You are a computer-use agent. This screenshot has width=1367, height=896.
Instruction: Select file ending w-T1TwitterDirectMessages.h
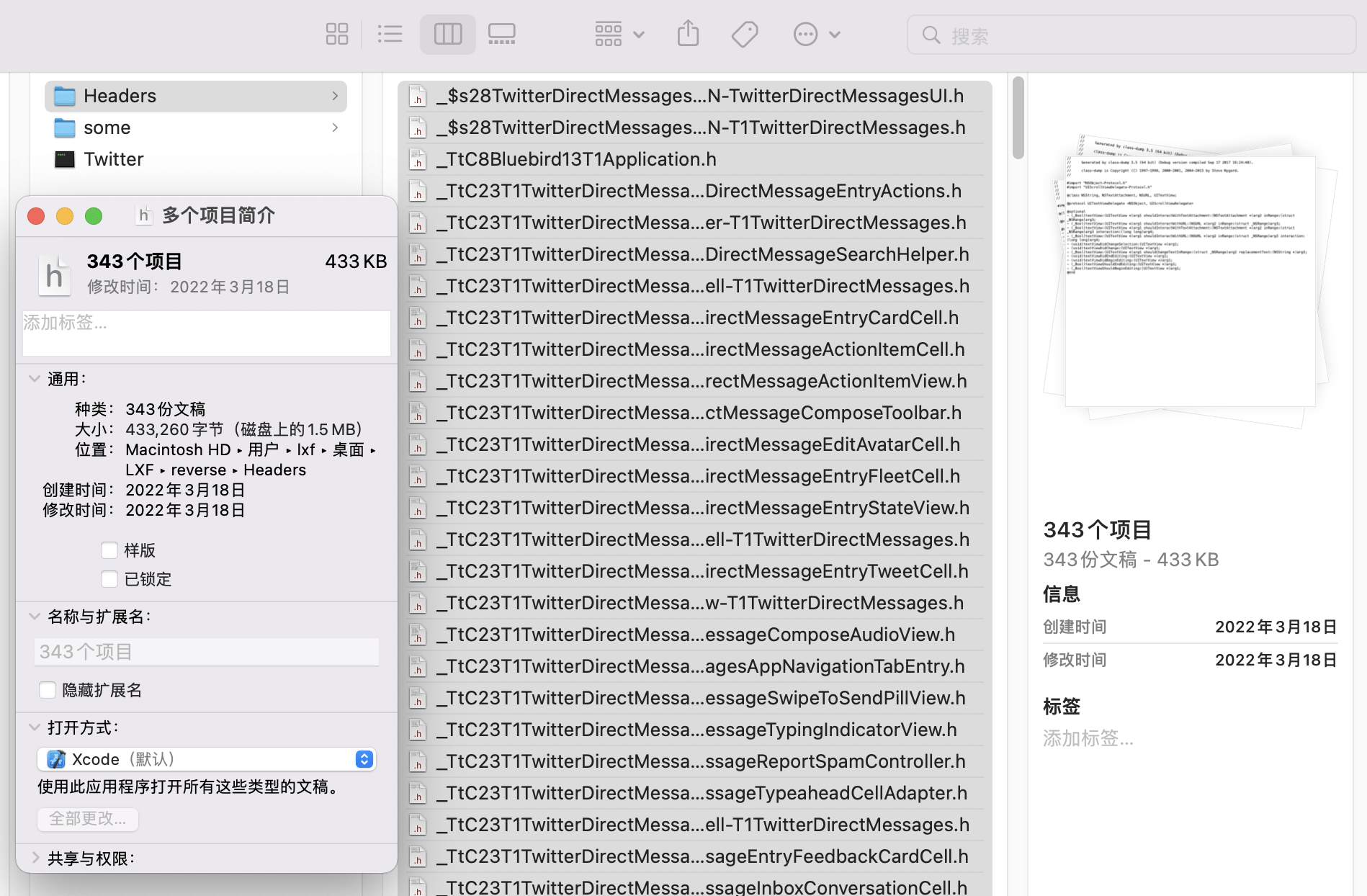(x=695, y=603)
